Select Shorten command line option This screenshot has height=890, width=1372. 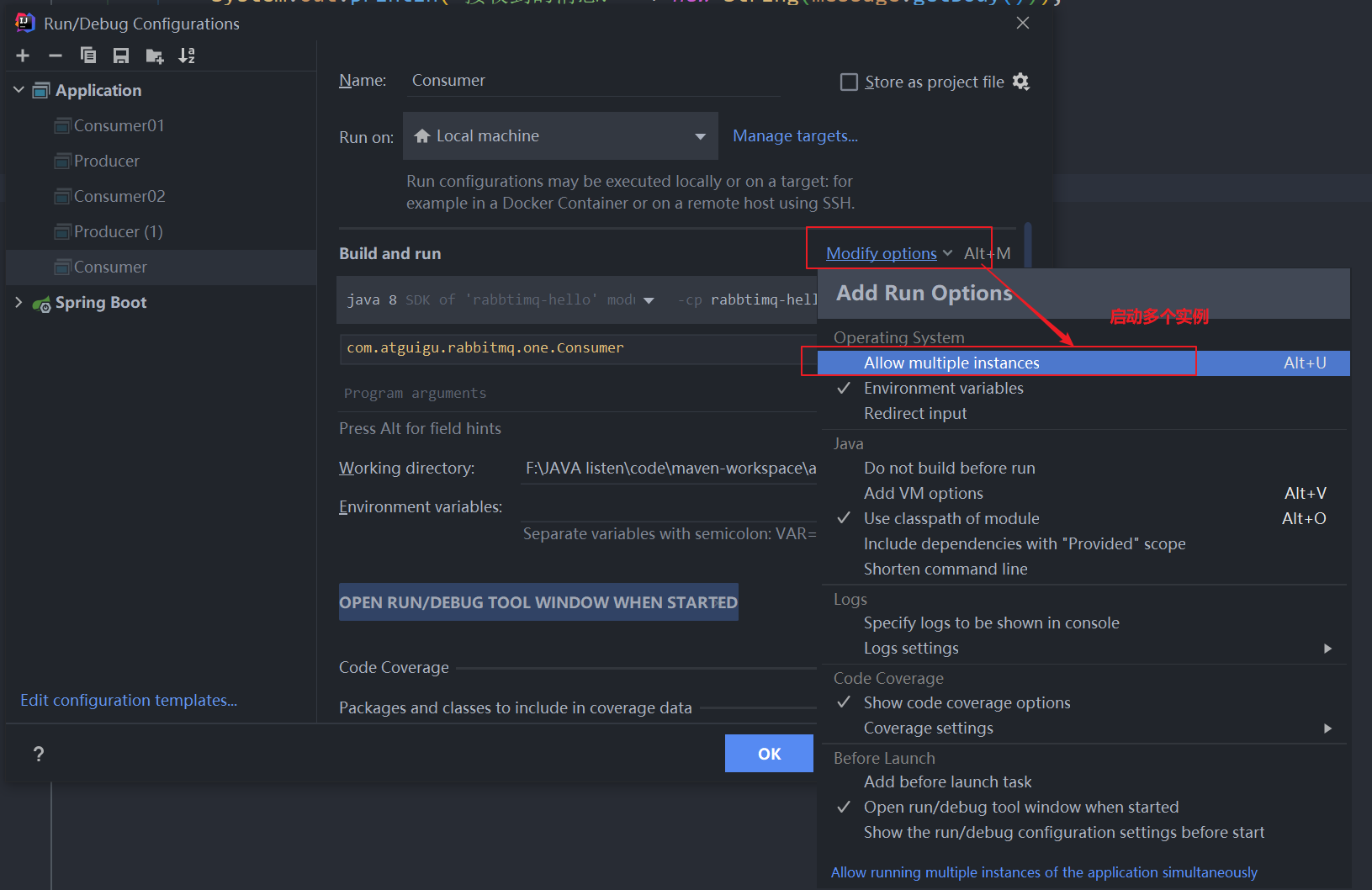[1083, 569]
